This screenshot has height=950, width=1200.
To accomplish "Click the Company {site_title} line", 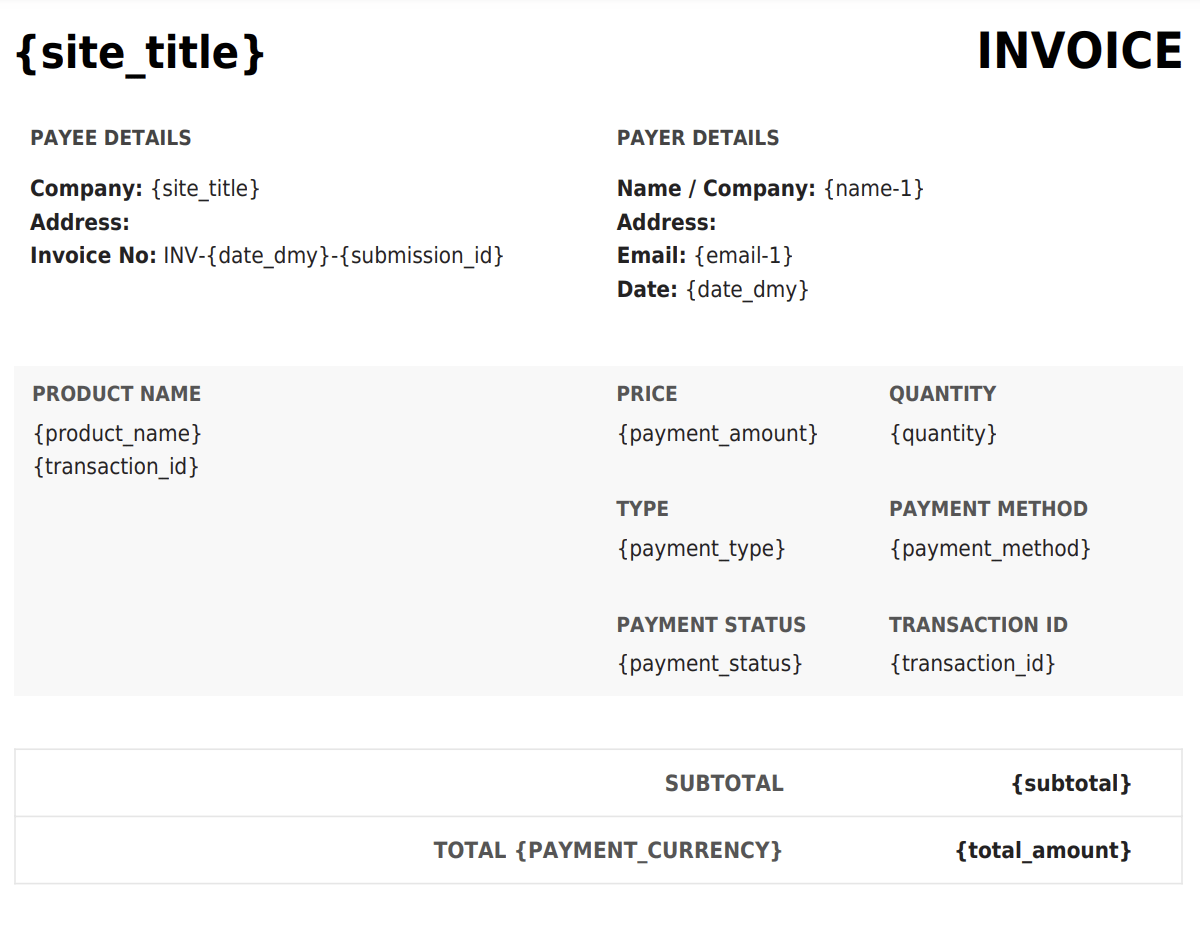I will coord(145,188).
